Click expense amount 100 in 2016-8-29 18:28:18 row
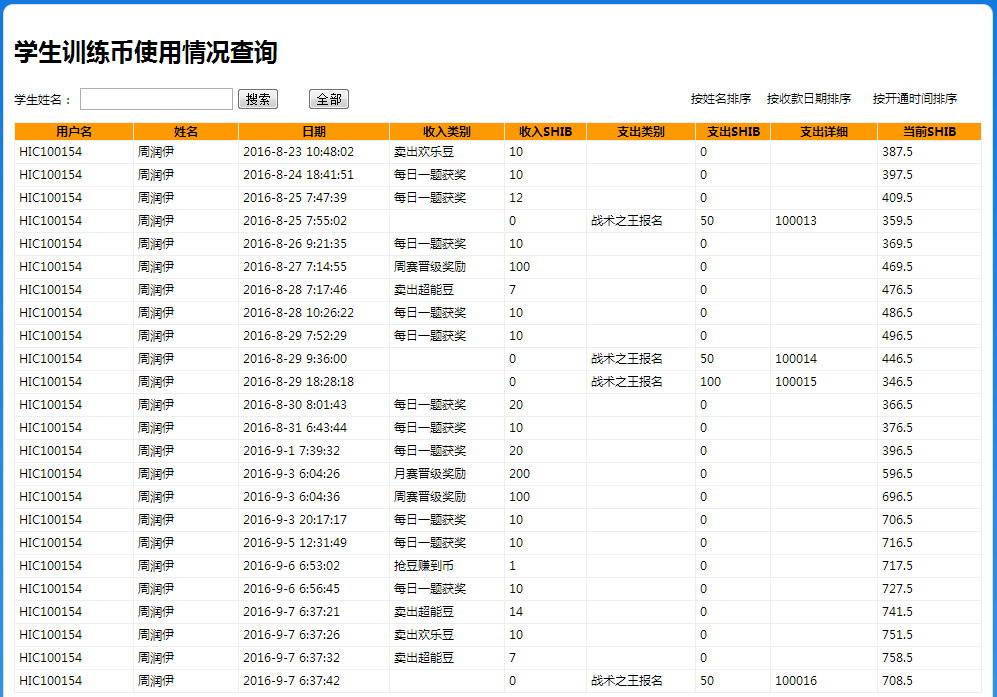 click(710, 382)
